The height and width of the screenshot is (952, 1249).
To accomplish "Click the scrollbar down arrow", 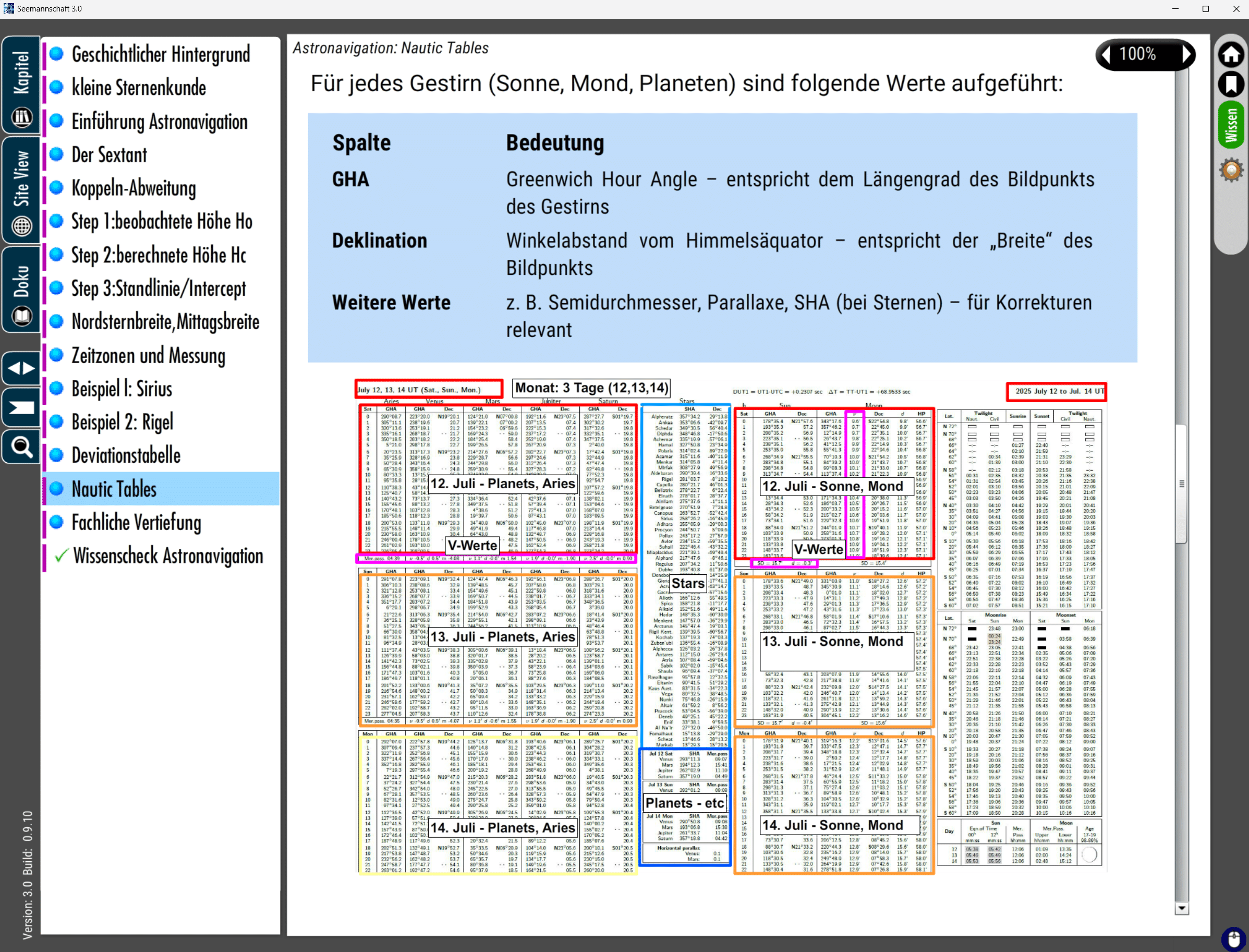I will point(1181,908).
